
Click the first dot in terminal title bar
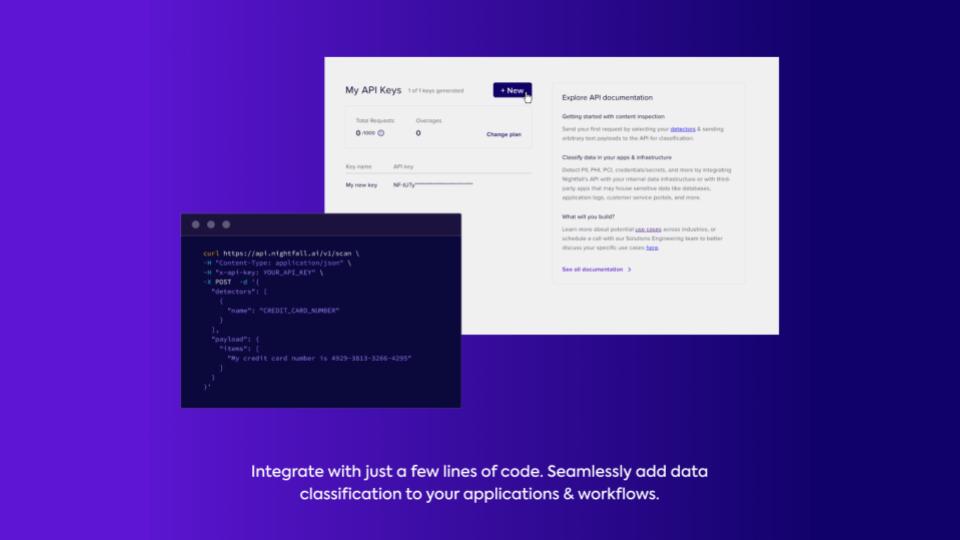[x=196, y=225]
